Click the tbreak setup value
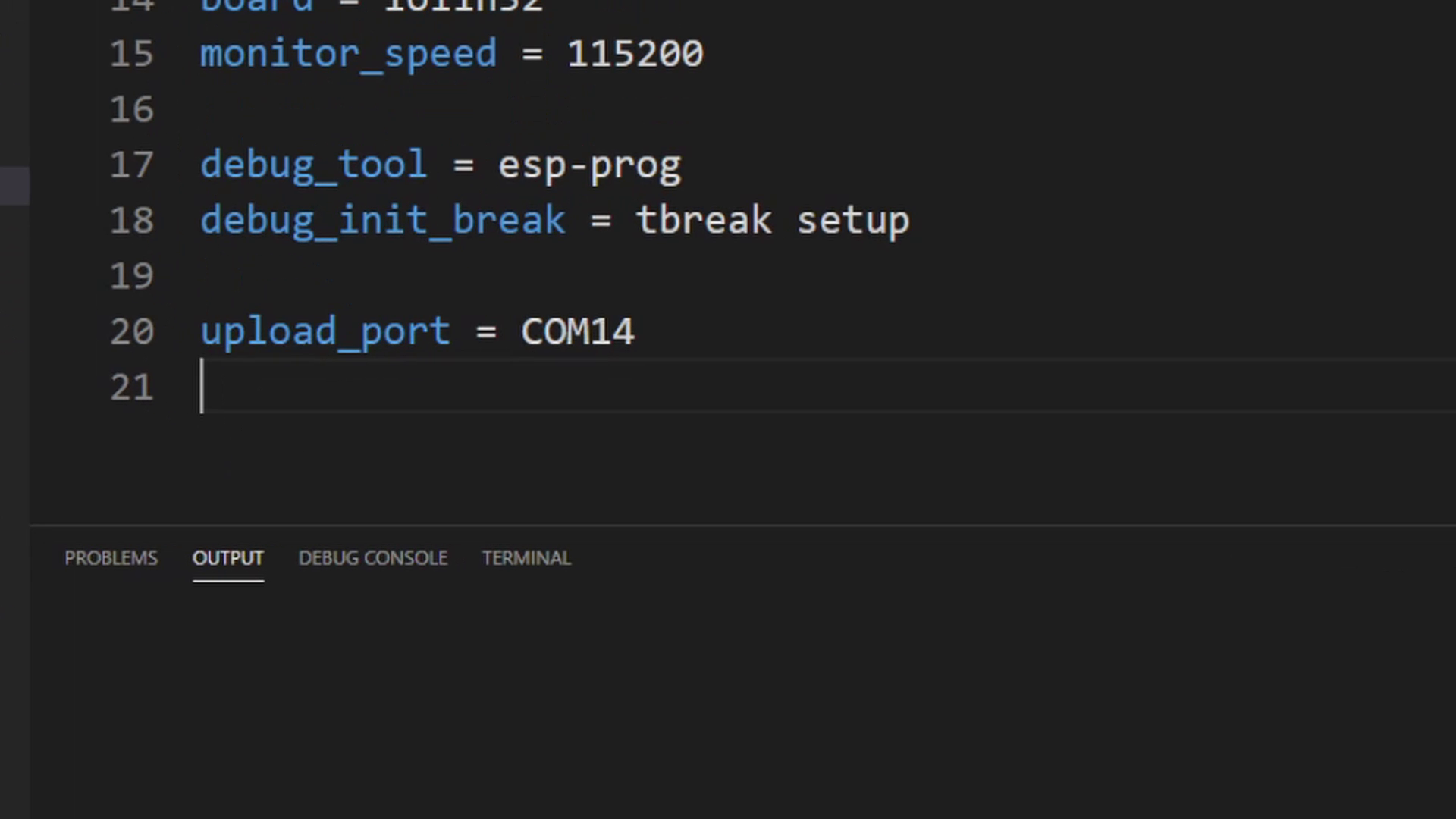This screenshot has width=1456, height=819. 773,220
